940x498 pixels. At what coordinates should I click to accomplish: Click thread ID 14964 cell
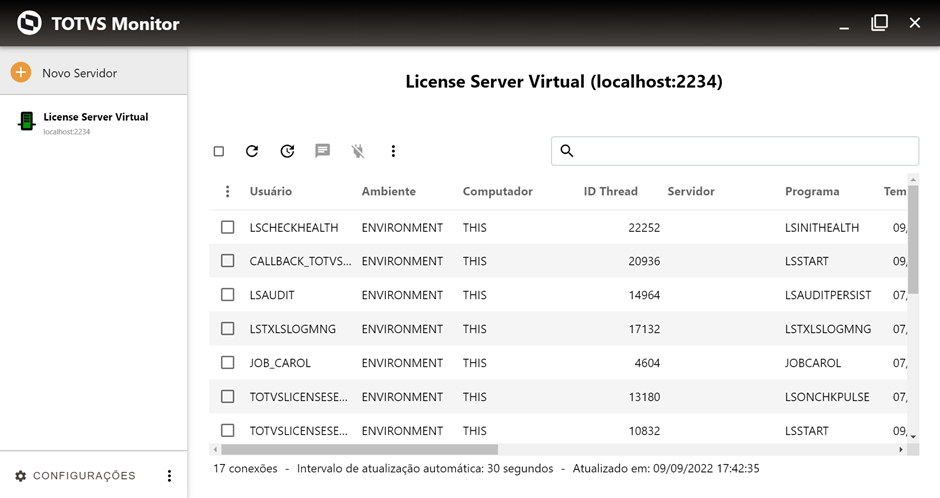(x=644, y=295)
